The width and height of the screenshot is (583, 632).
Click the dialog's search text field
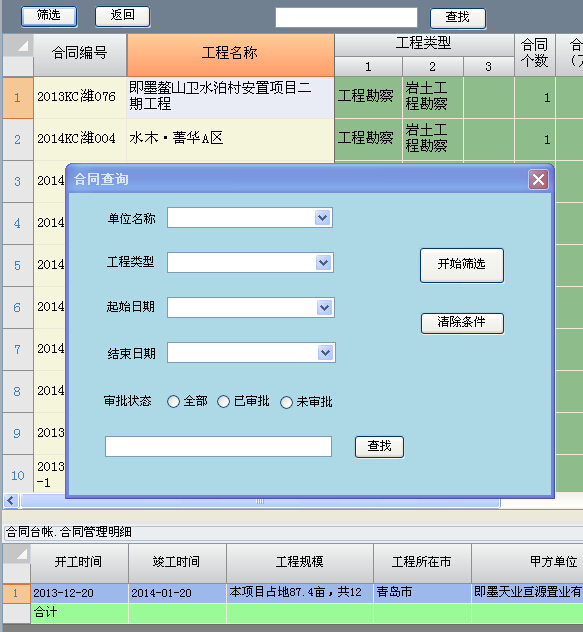[x=219, y=446]
